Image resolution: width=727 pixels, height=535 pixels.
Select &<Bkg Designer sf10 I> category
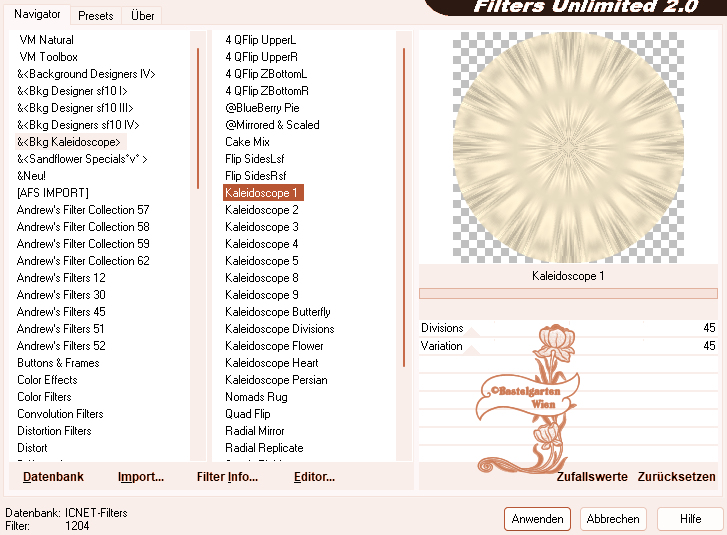pos(72,91)
